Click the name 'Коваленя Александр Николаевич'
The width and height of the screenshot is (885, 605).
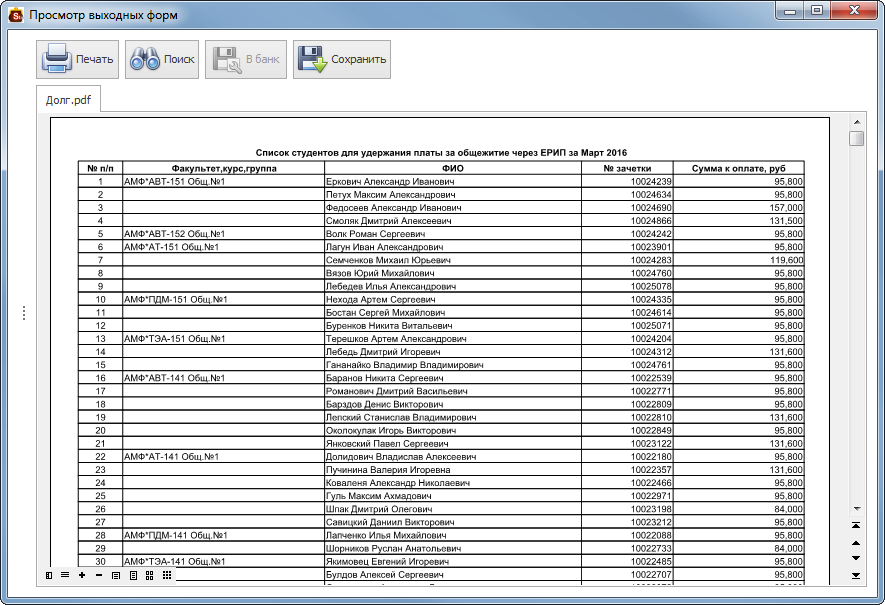[x=398, y=483]
